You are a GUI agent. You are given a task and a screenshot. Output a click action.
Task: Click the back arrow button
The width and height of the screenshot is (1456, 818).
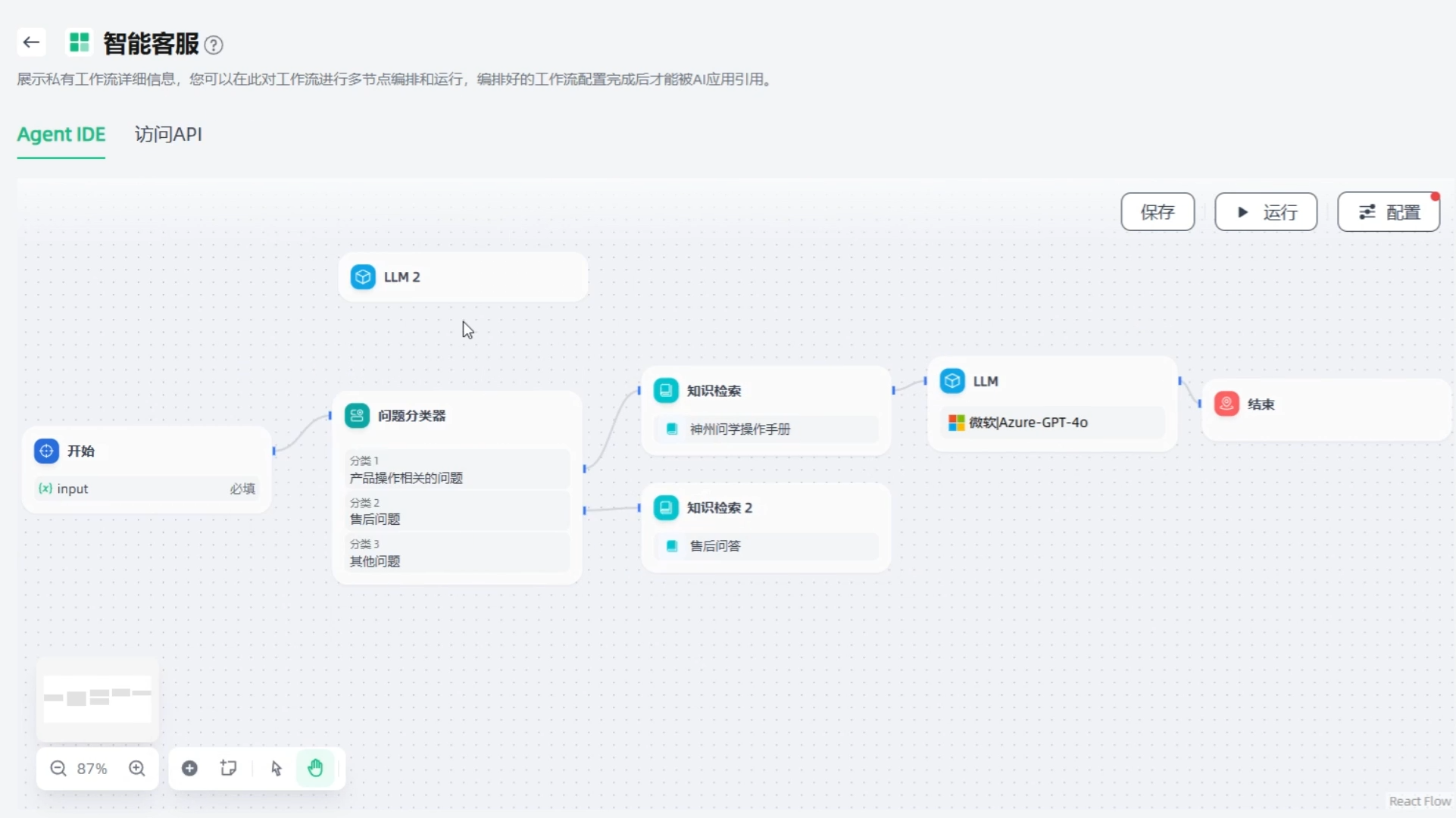click(x=31, y=42)
